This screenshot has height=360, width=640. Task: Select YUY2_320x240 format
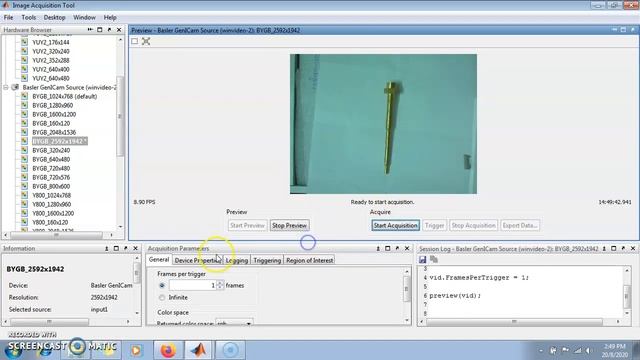point(51,51)
